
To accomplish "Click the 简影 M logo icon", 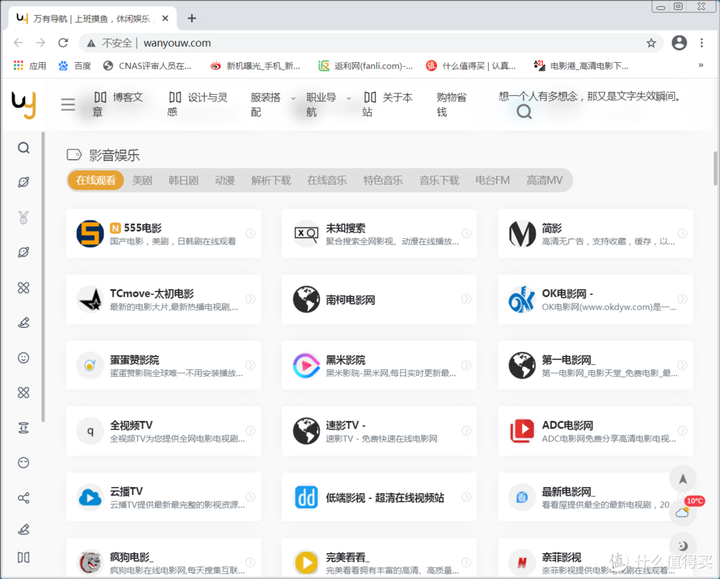I will (522, 234).
